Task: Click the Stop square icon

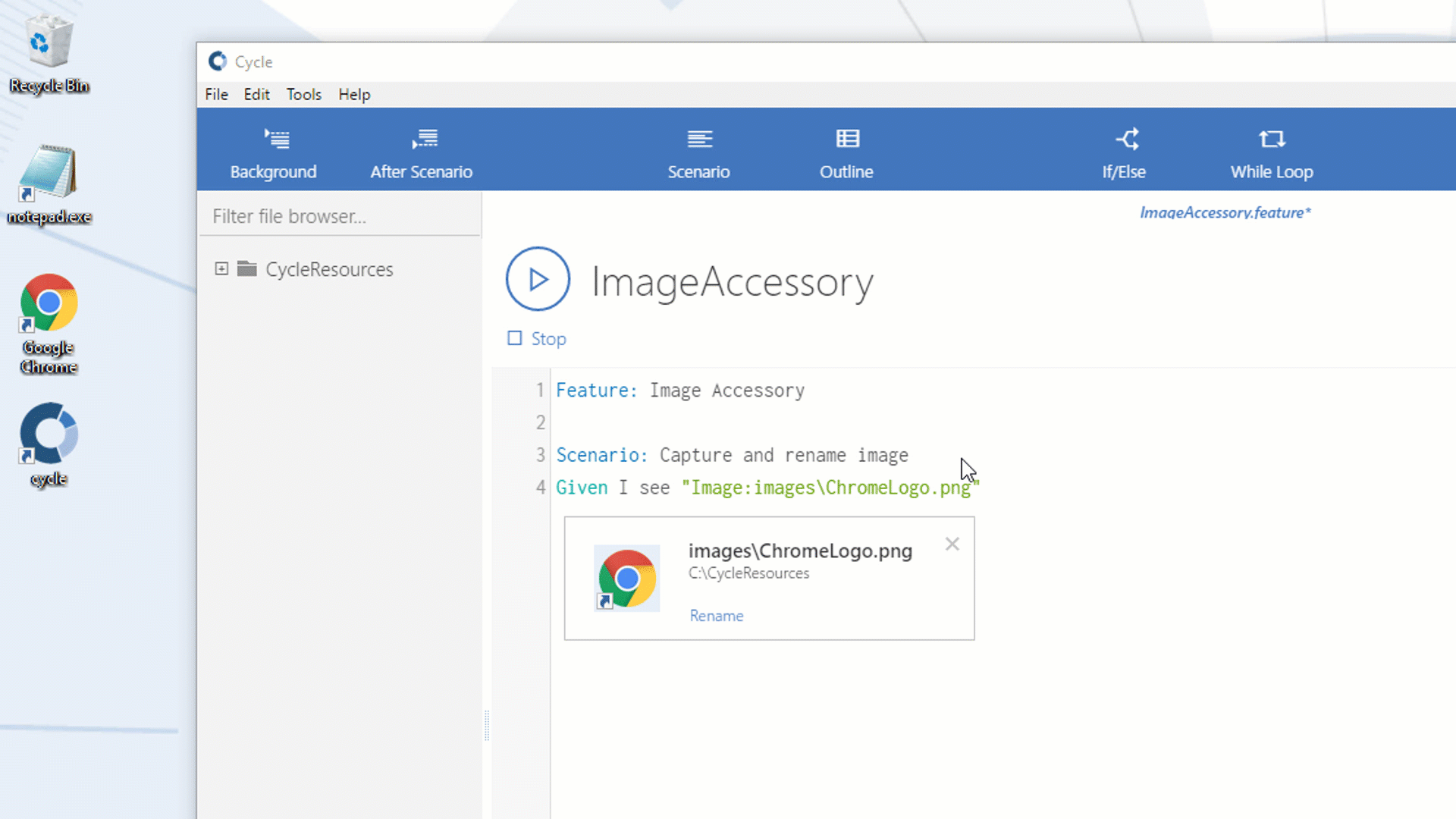Action: point(515,338)
